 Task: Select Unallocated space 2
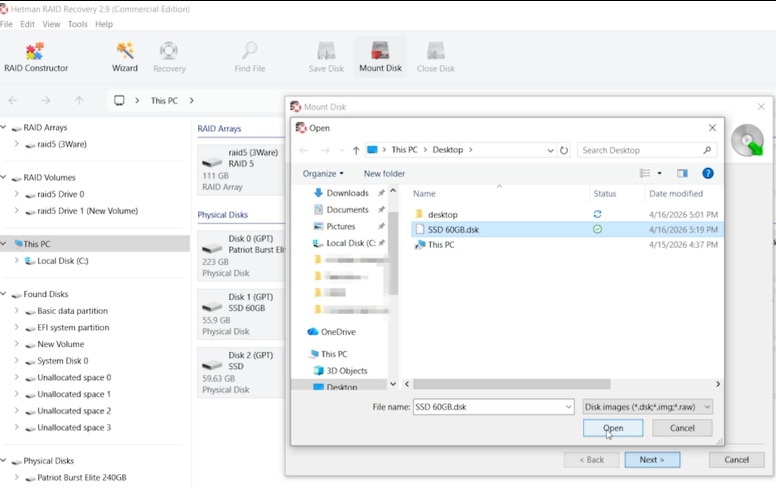[74, 411]
